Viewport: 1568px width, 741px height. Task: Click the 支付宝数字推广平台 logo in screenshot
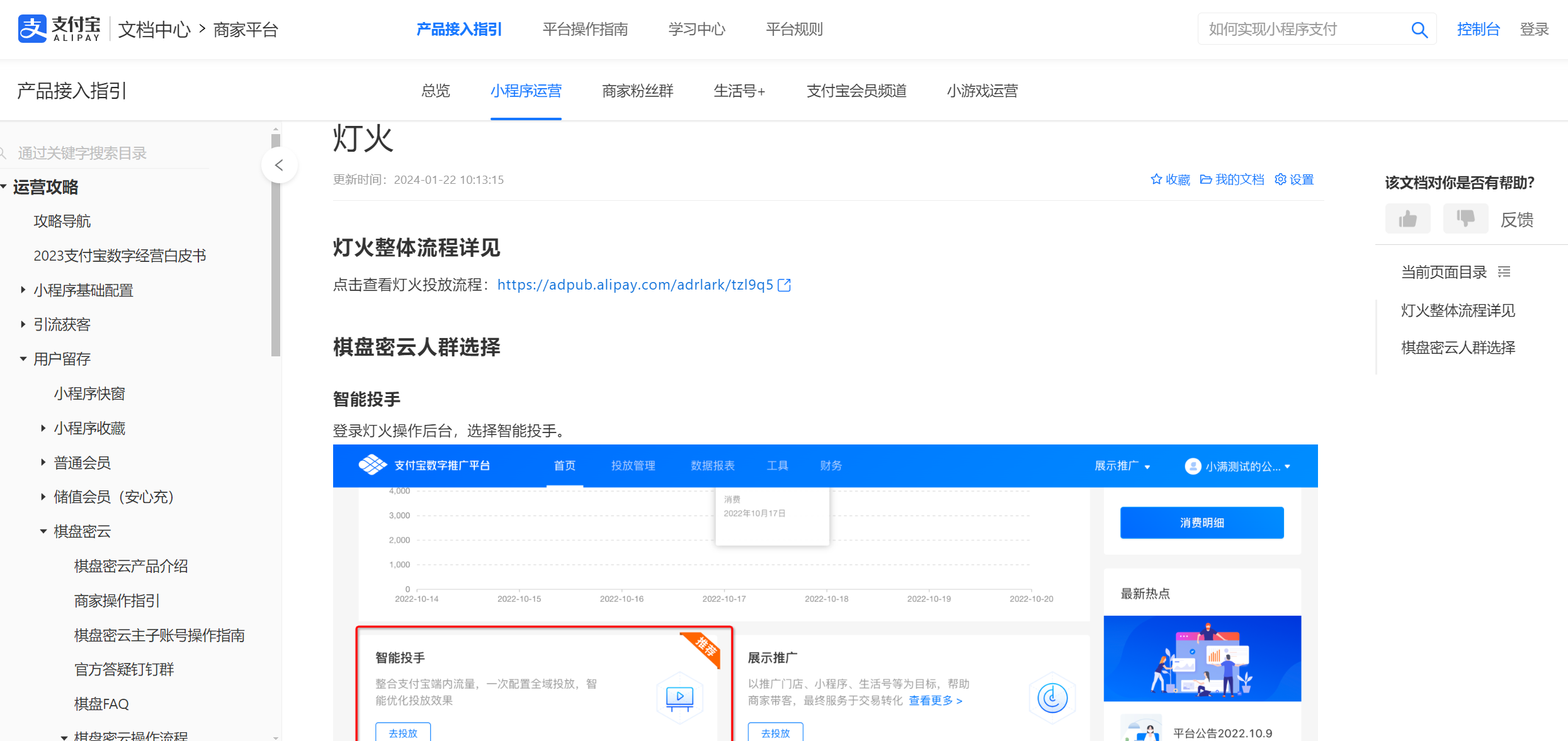point(373,465)
